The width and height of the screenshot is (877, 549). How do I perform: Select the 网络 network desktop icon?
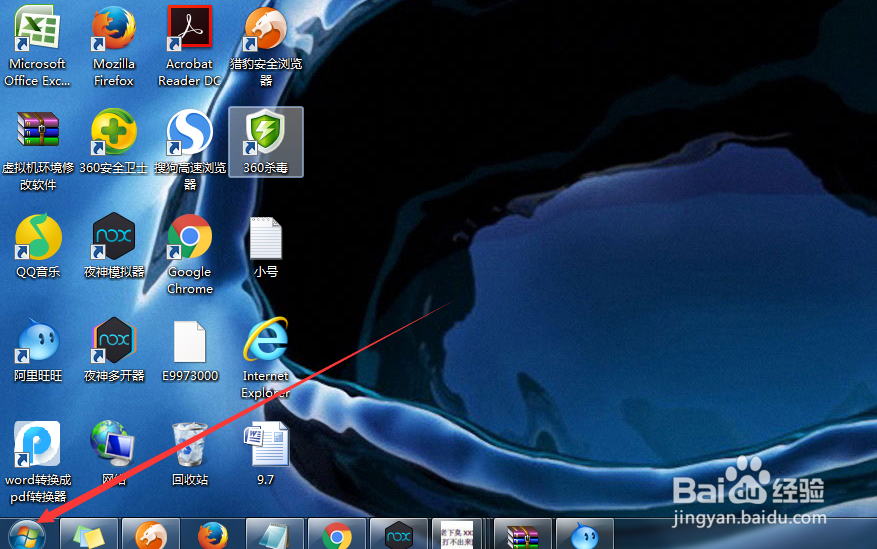(114, 454)
